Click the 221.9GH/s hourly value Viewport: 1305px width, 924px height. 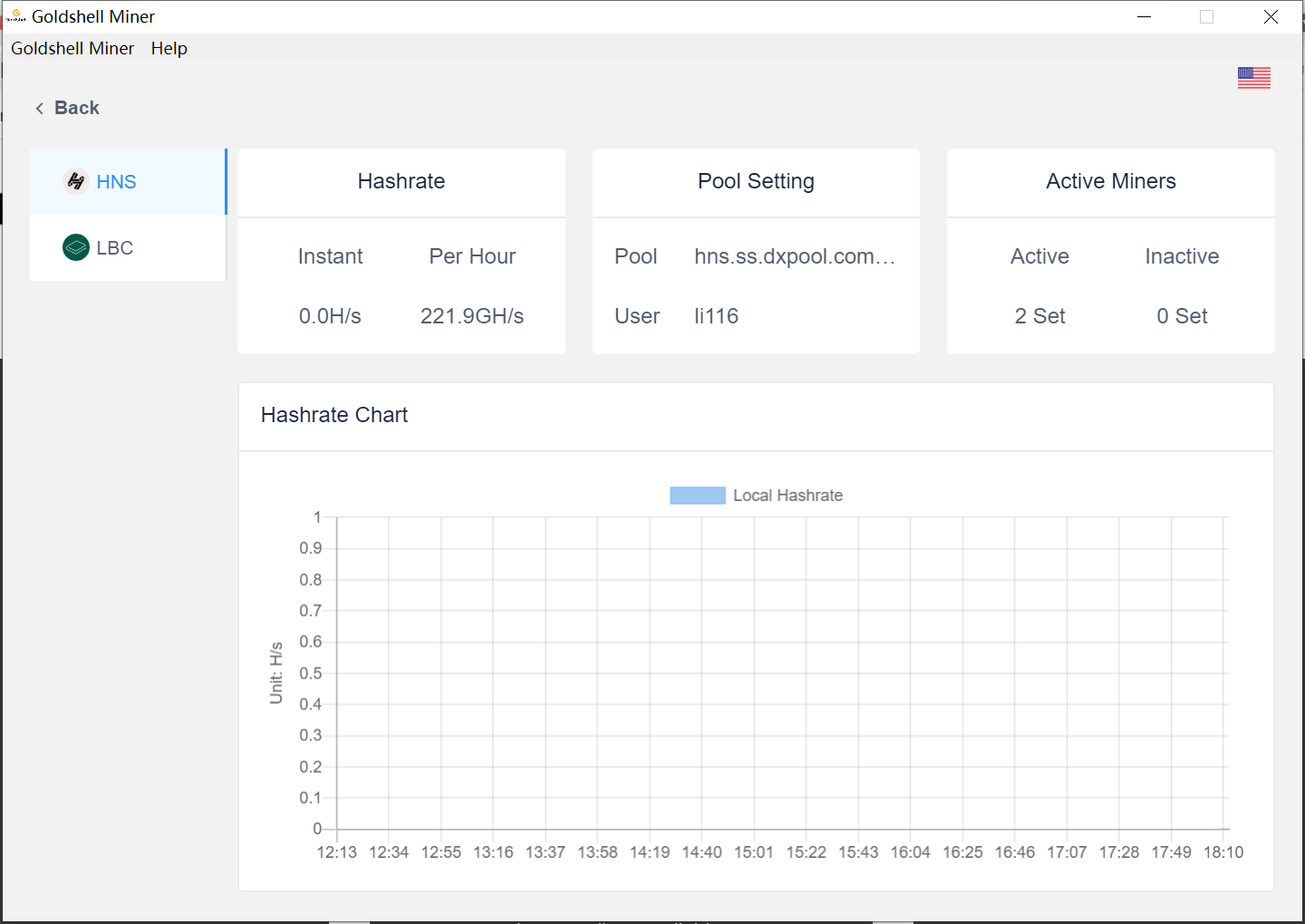(x=472, y=316)
